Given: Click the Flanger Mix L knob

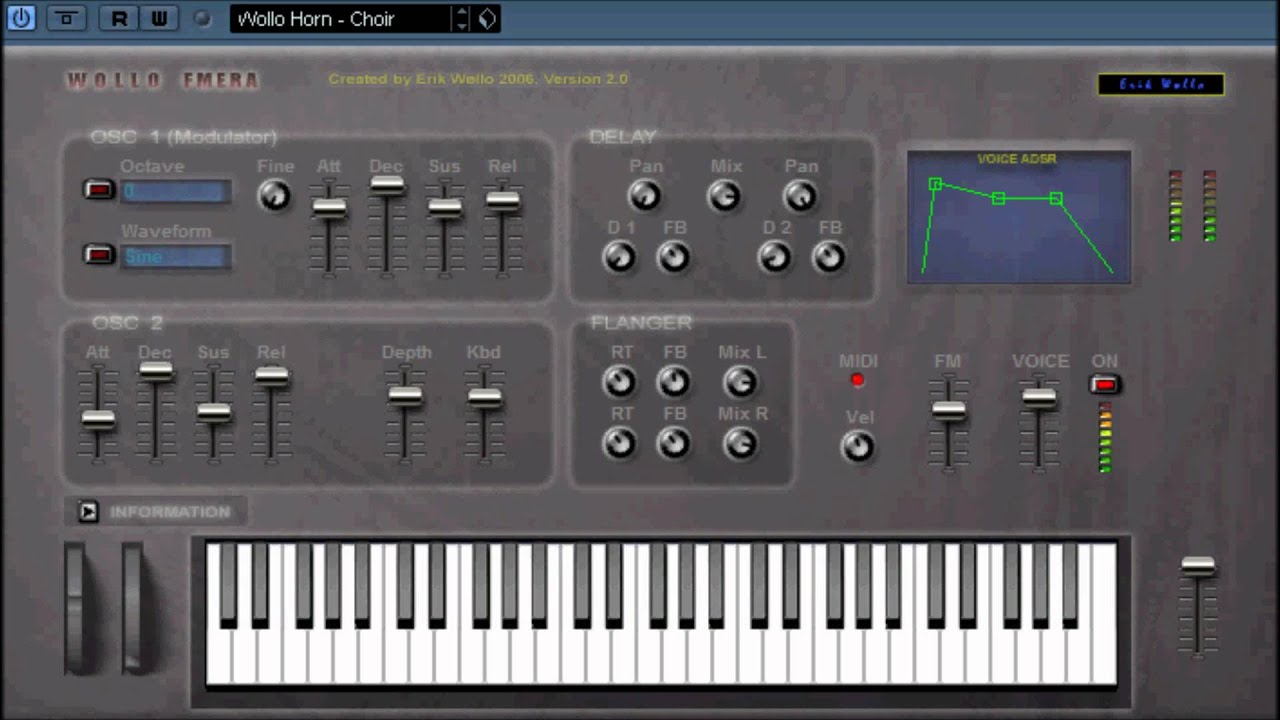Looking at the screenshot, I should click(x=740, y=381).
